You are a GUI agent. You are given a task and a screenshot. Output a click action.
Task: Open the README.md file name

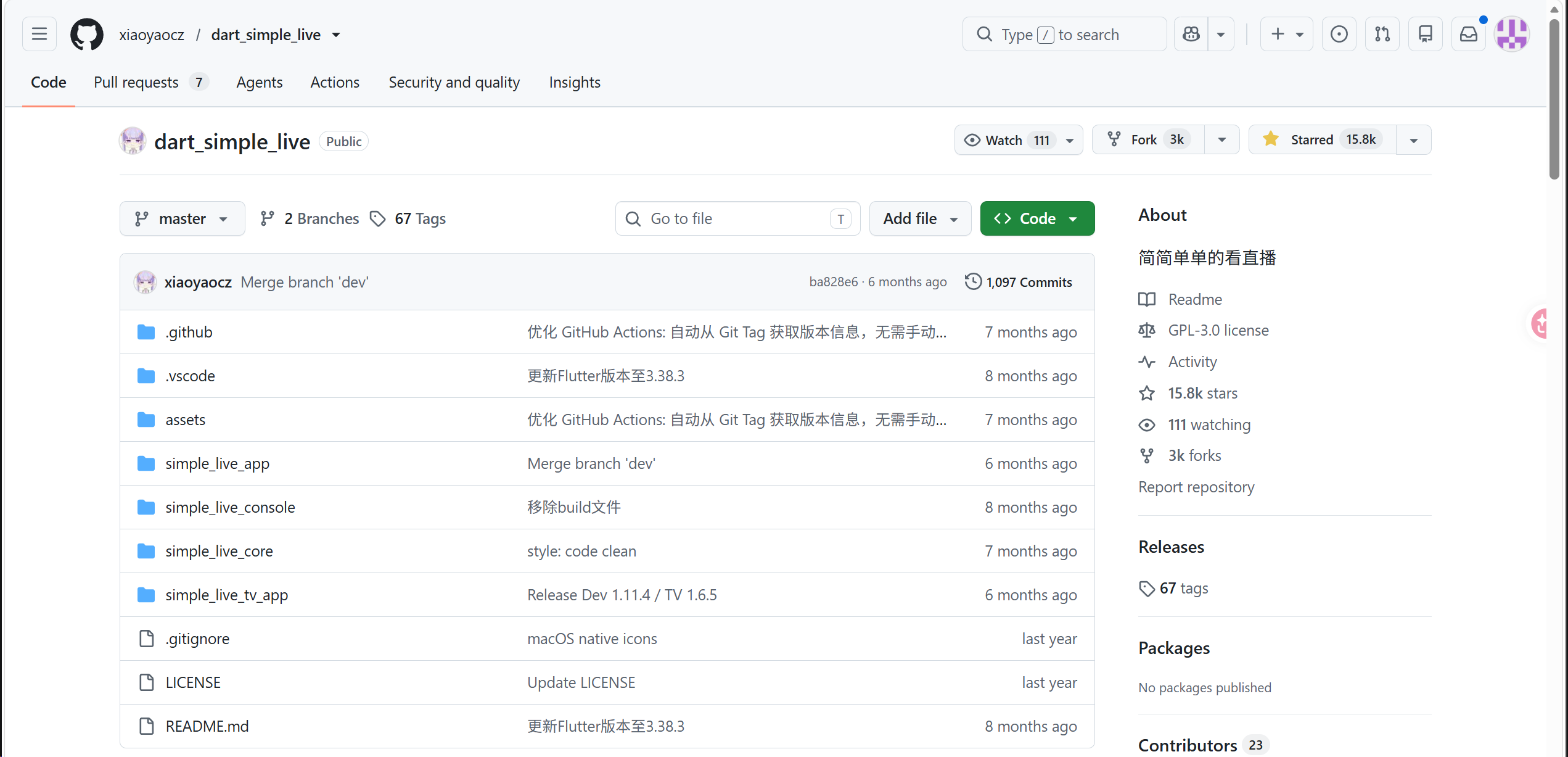tap(207, 726)
